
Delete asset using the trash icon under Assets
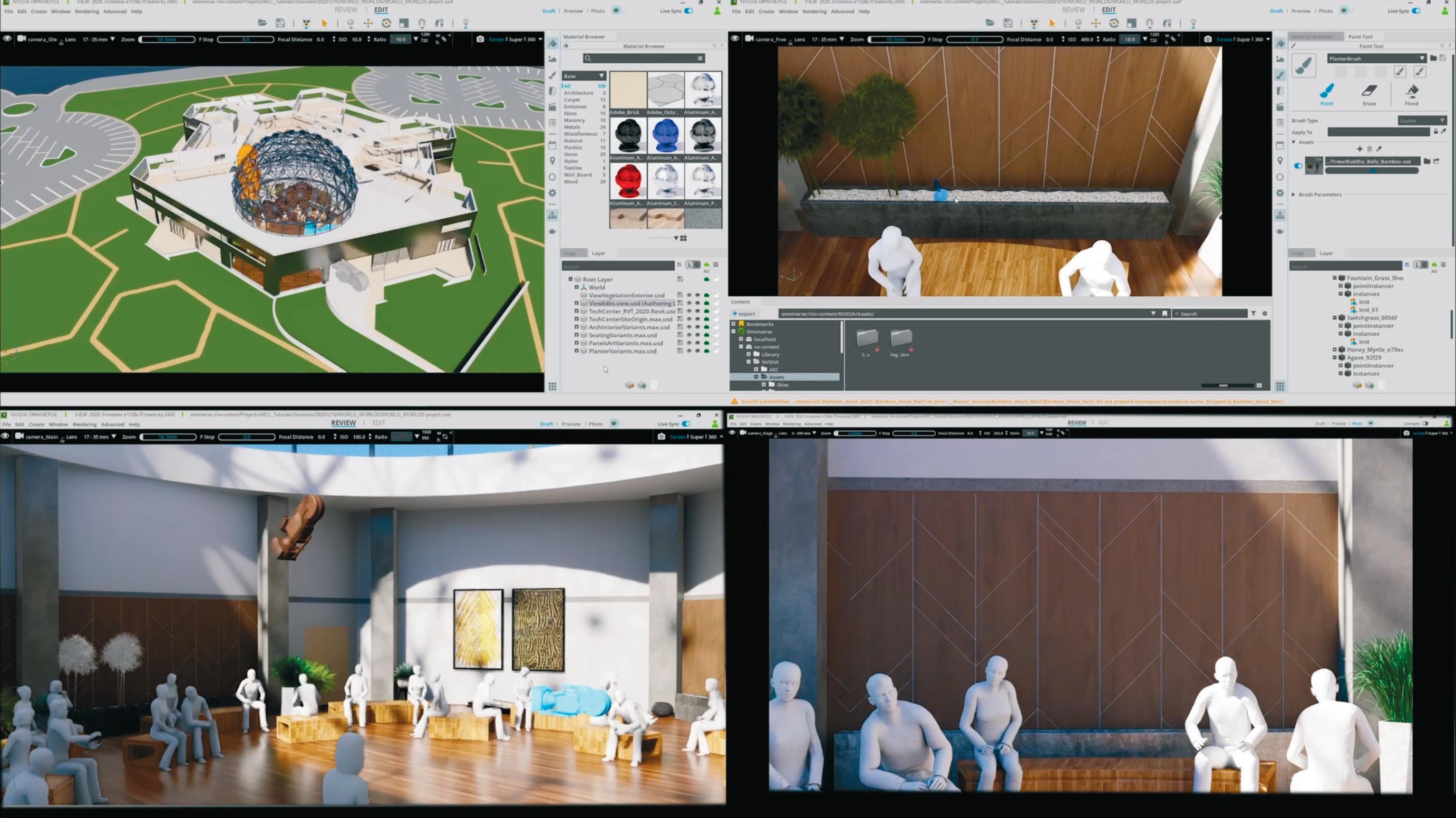1369,149
